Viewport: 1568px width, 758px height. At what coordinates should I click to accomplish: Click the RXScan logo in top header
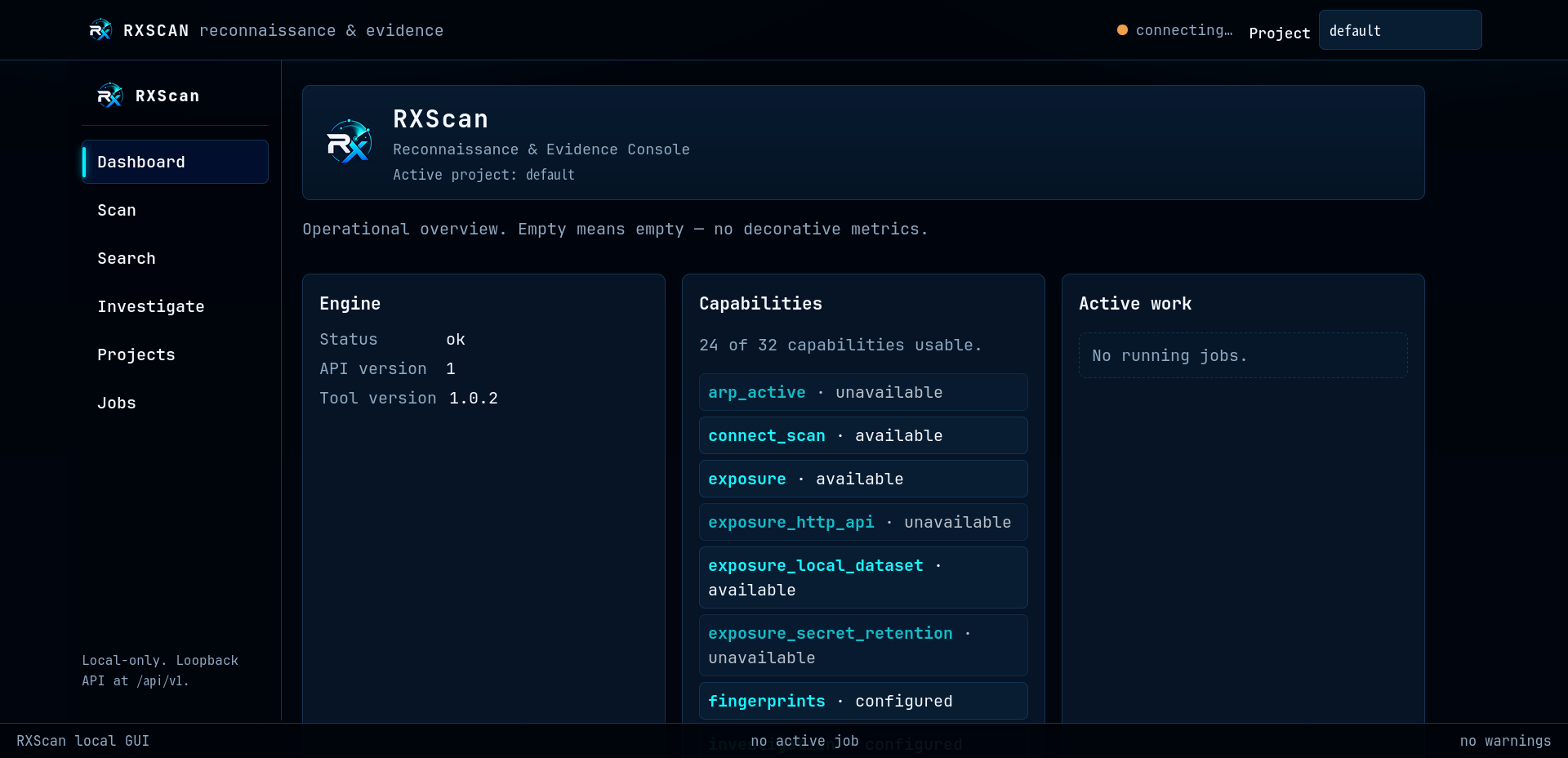point(100,30)
